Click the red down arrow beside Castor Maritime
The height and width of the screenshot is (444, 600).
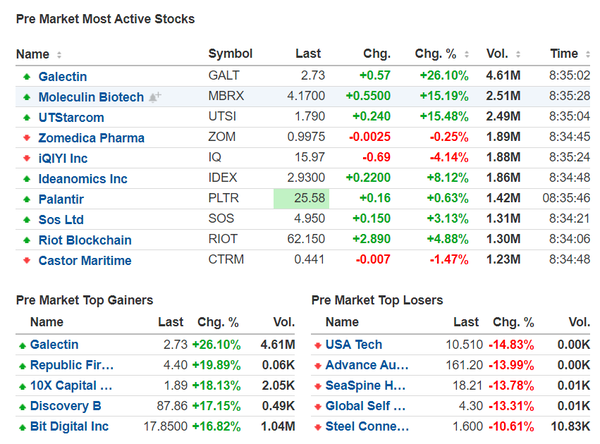(x=26, y=261)
